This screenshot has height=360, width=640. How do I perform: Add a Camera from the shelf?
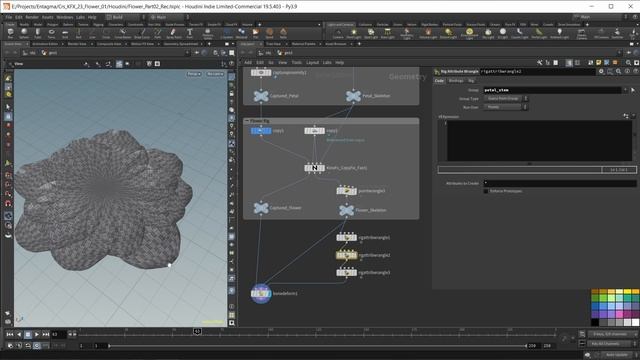pyautogui.click(x=338, y=33)
